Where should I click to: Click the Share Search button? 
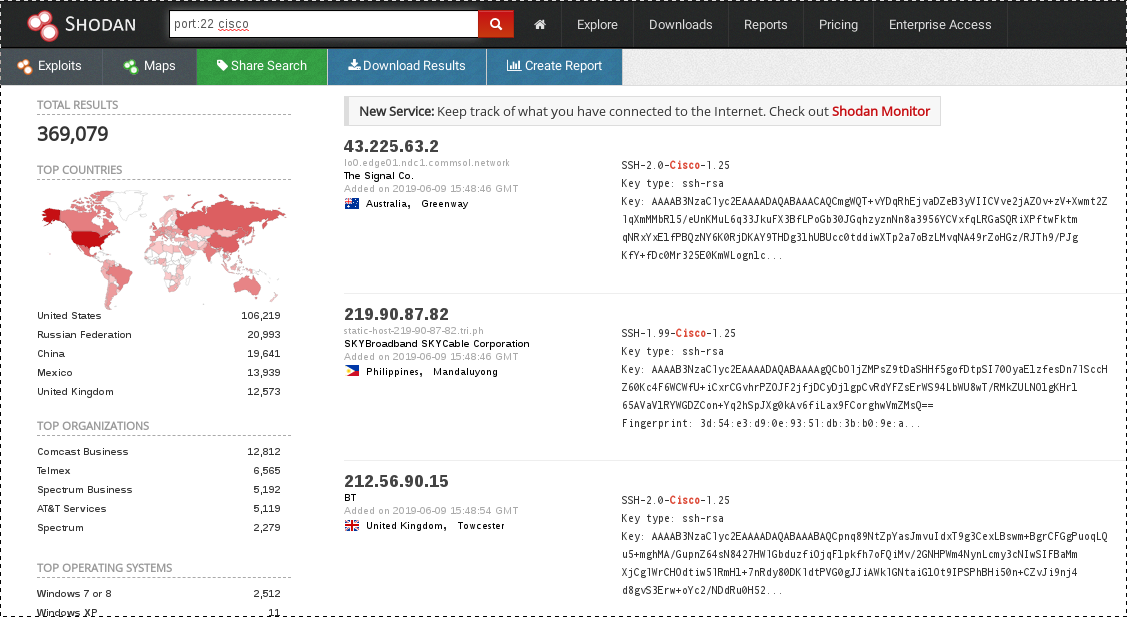click(262, 66)
